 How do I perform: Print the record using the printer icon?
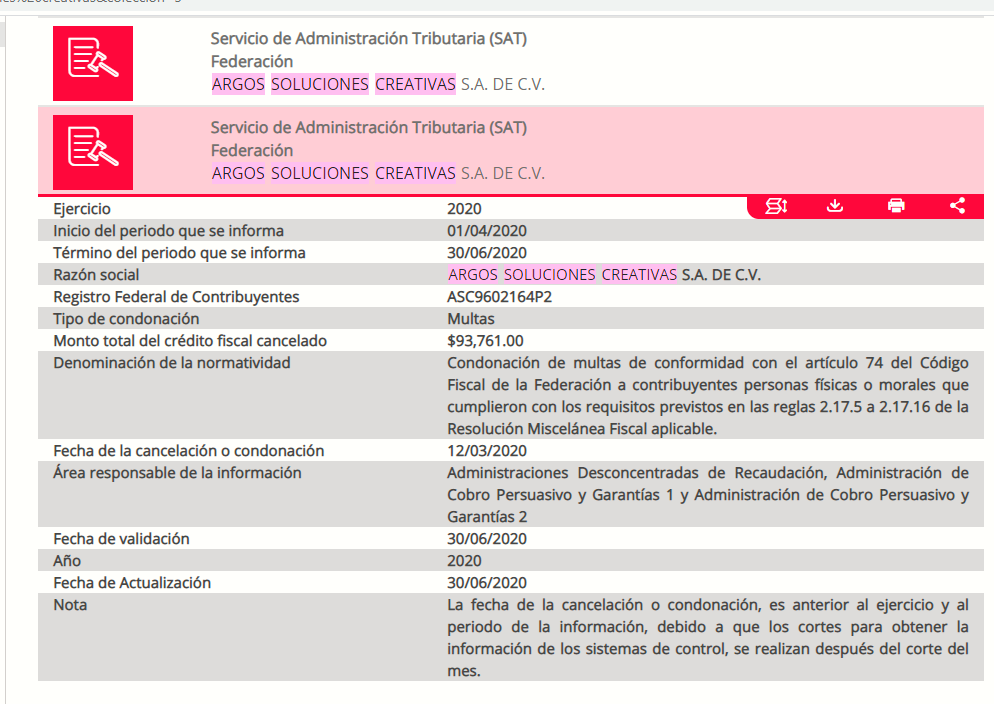point(896,206)
